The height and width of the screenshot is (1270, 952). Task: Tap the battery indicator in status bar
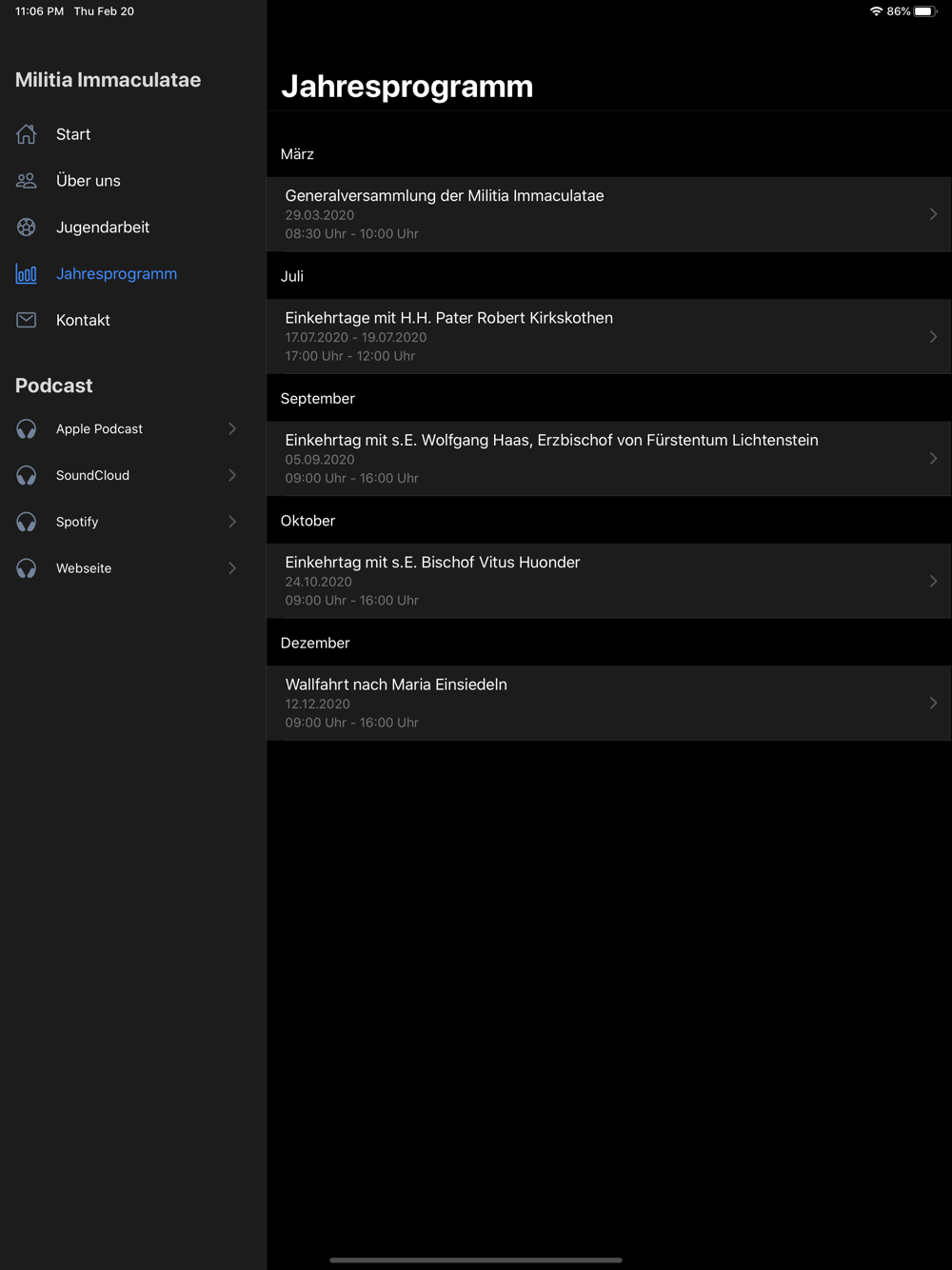click(924, 11)
